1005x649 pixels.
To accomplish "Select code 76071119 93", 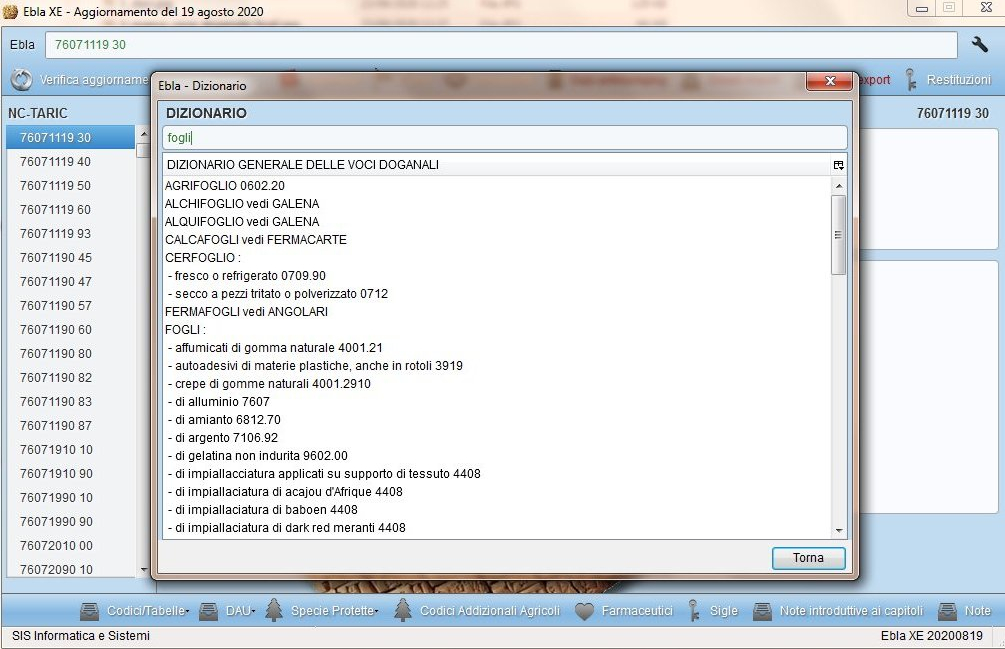I will (71, 234).
